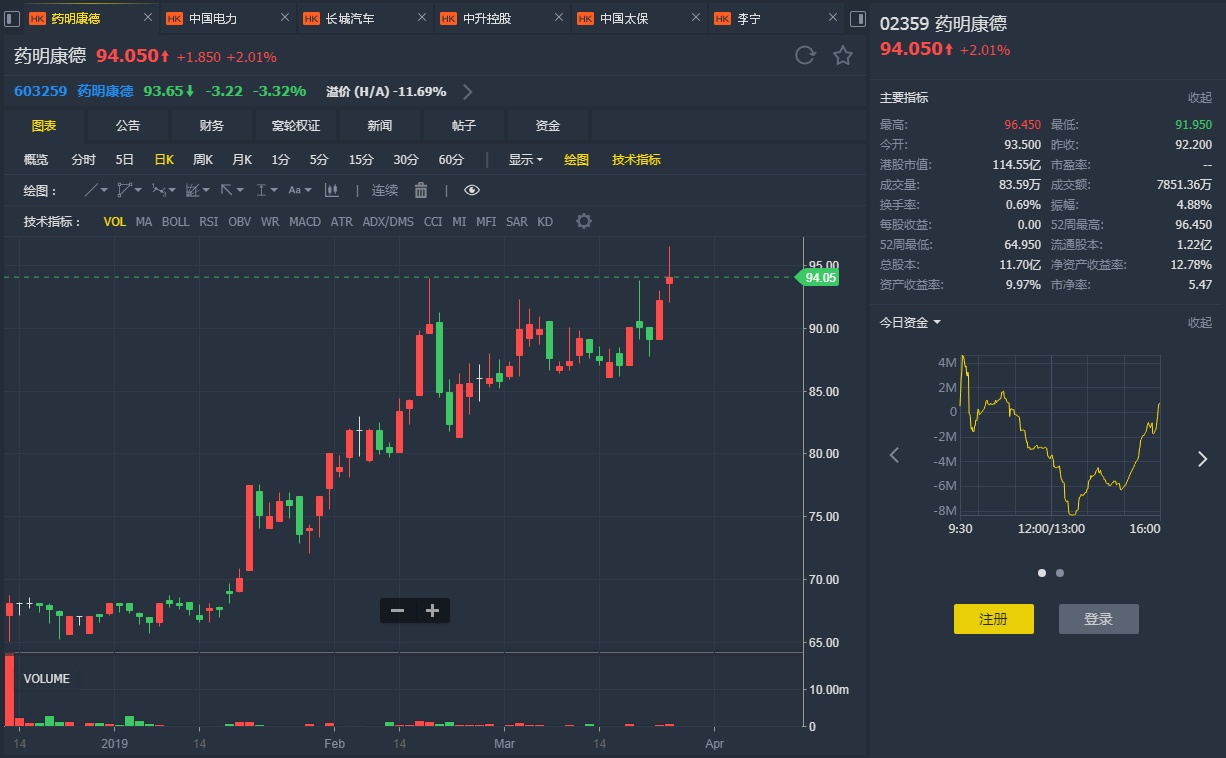The height and width of the screenshot is (758, 1226).
Task: Select the second pagination dot
Action: [1060, 573]
